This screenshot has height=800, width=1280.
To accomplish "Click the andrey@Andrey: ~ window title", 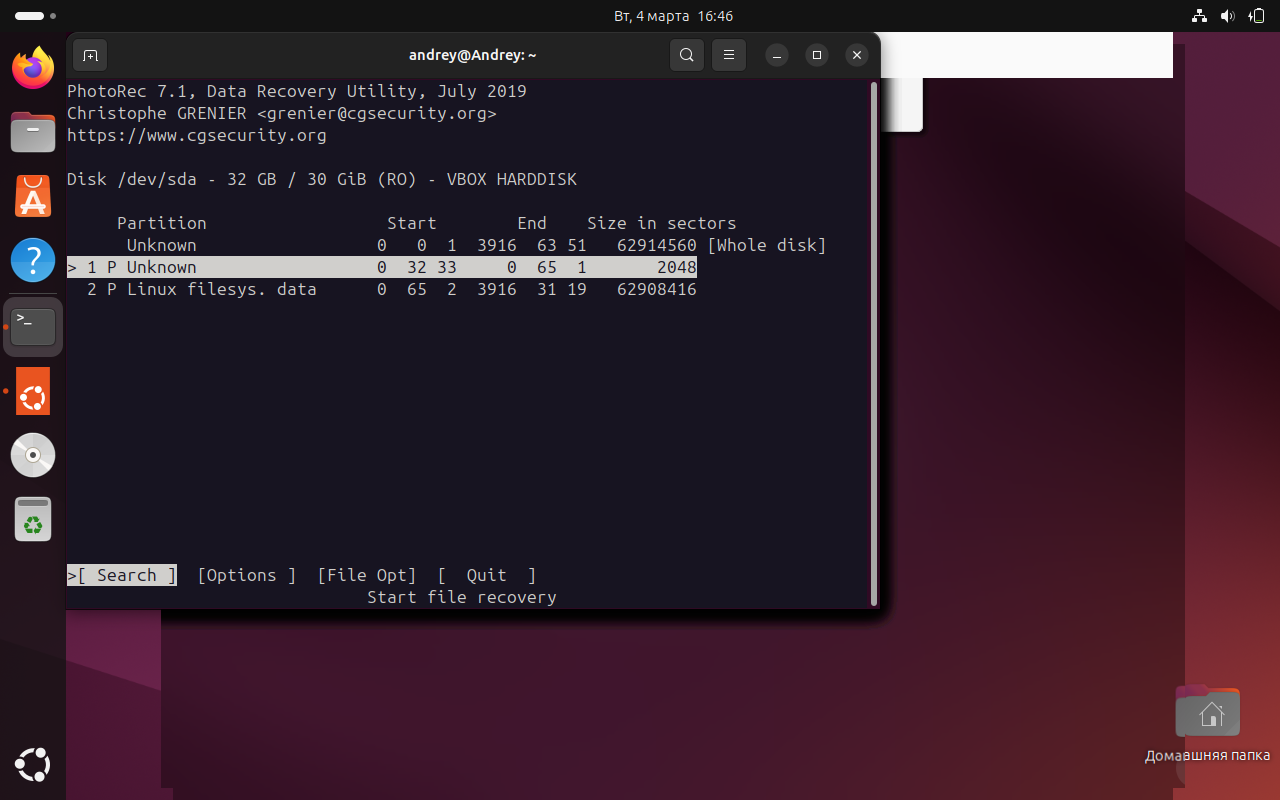I will point(472,55).
